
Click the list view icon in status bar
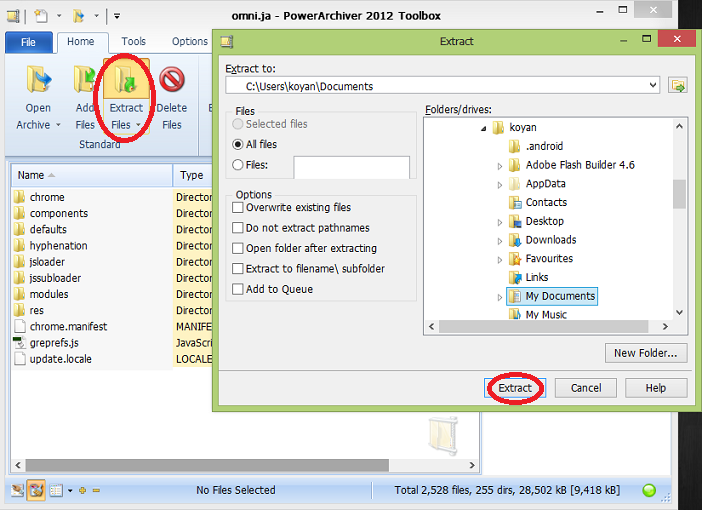[56, 490]
